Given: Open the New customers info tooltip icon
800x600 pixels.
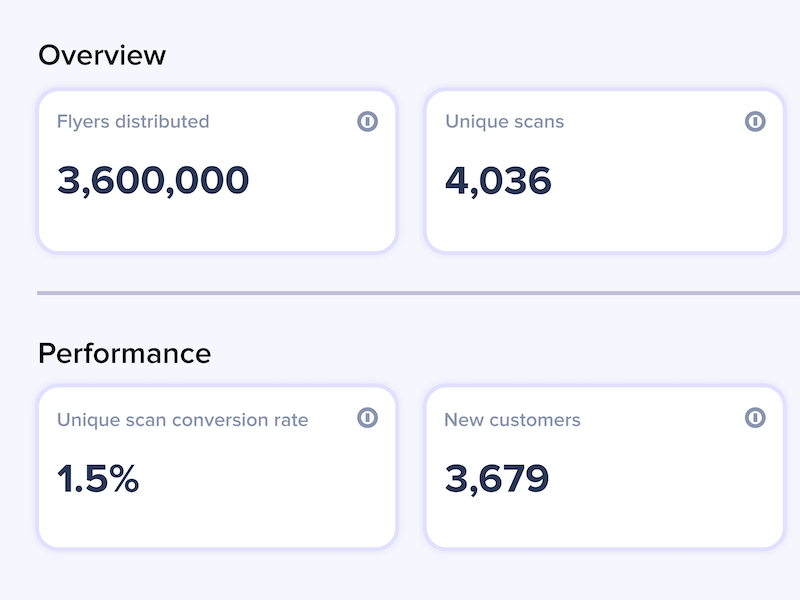Looking at the screenshot, I should [x=755, y=417].
